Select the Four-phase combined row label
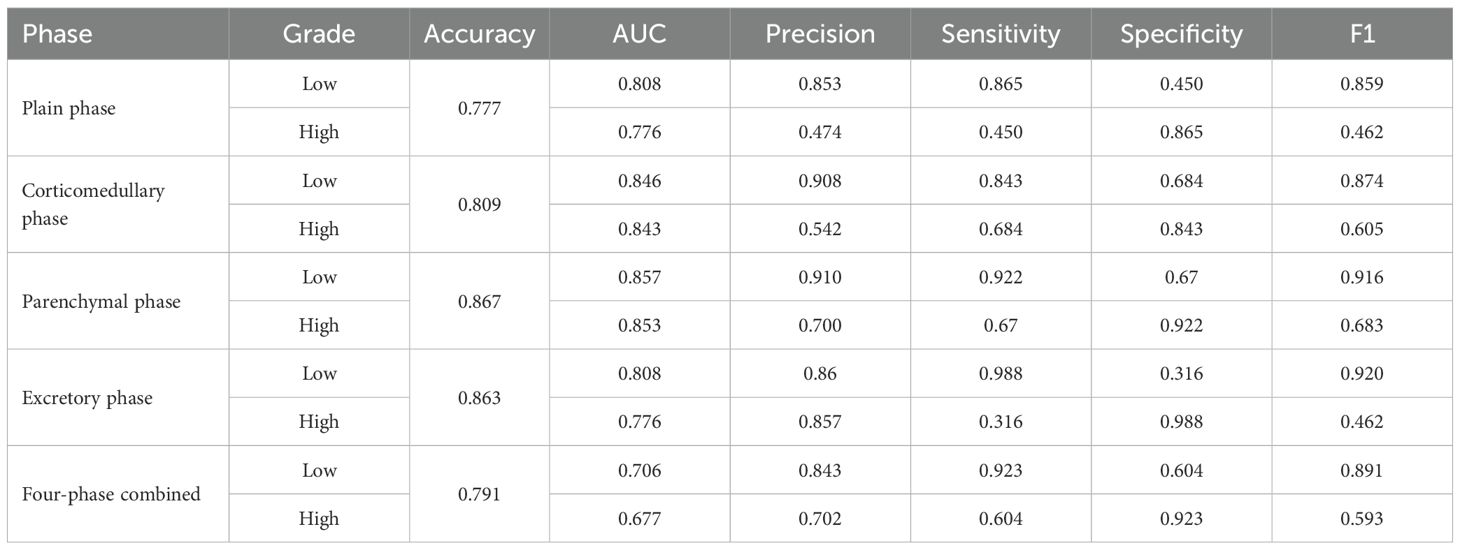1460x550 pixels. tap(111, 494)
